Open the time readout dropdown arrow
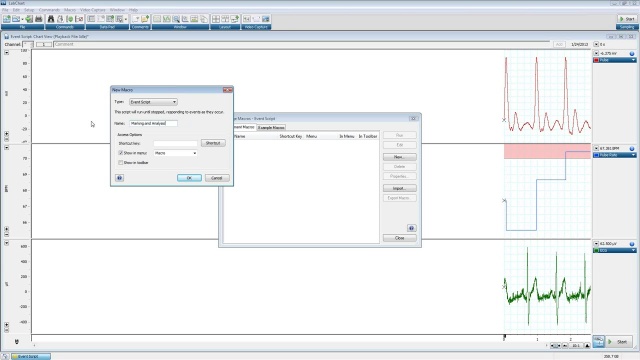 596,44
